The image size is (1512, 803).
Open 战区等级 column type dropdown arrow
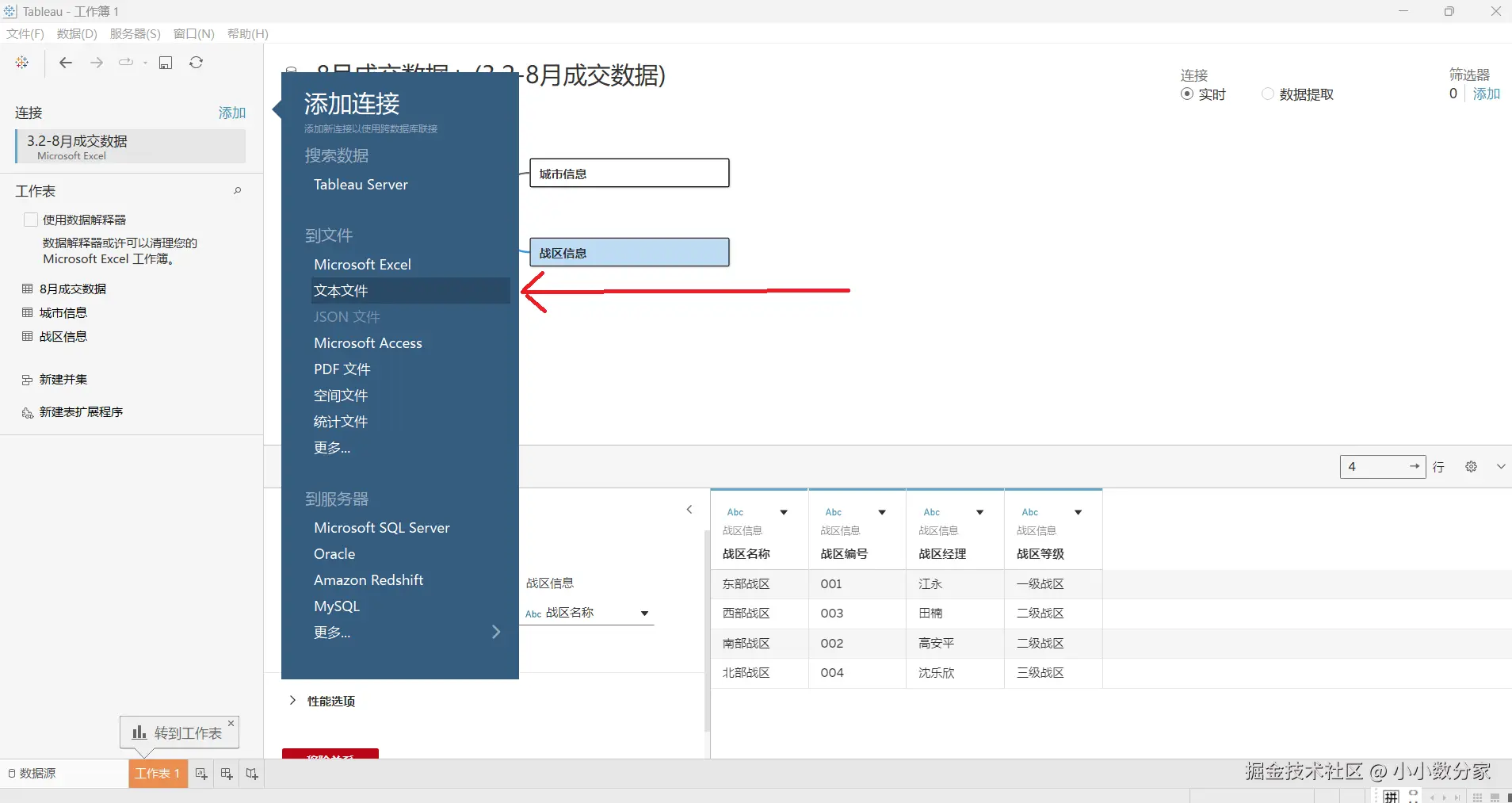[x=1079, y=512]
